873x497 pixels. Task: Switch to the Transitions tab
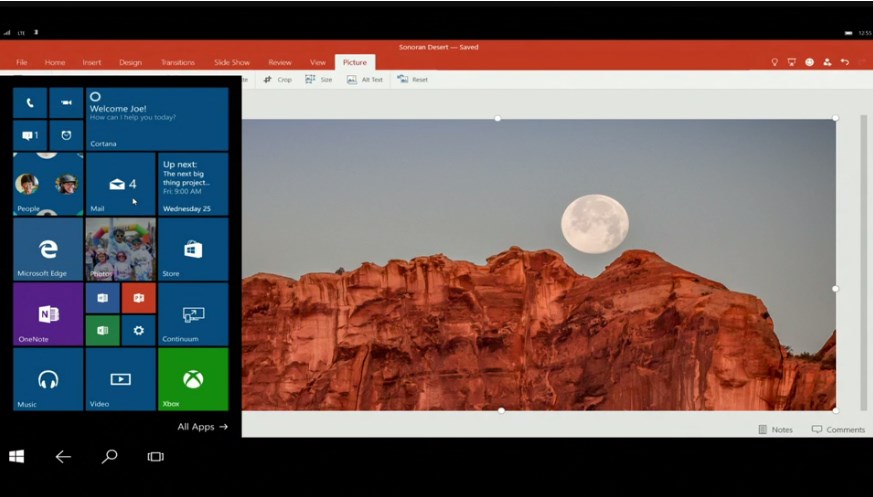click(x=178, y=62)
